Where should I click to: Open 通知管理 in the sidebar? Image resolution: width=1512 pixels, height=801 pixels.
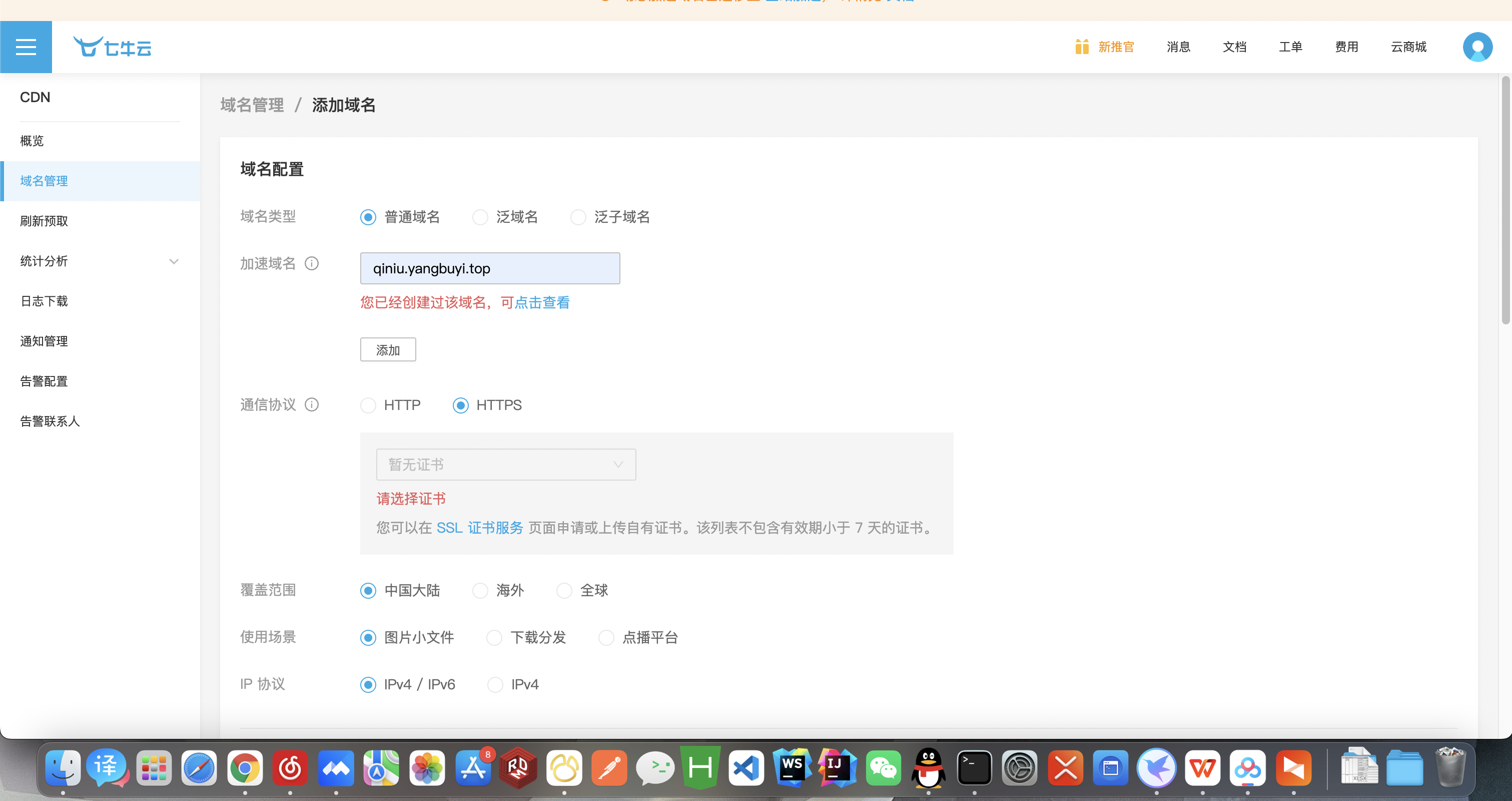click(x=100, y=341)
